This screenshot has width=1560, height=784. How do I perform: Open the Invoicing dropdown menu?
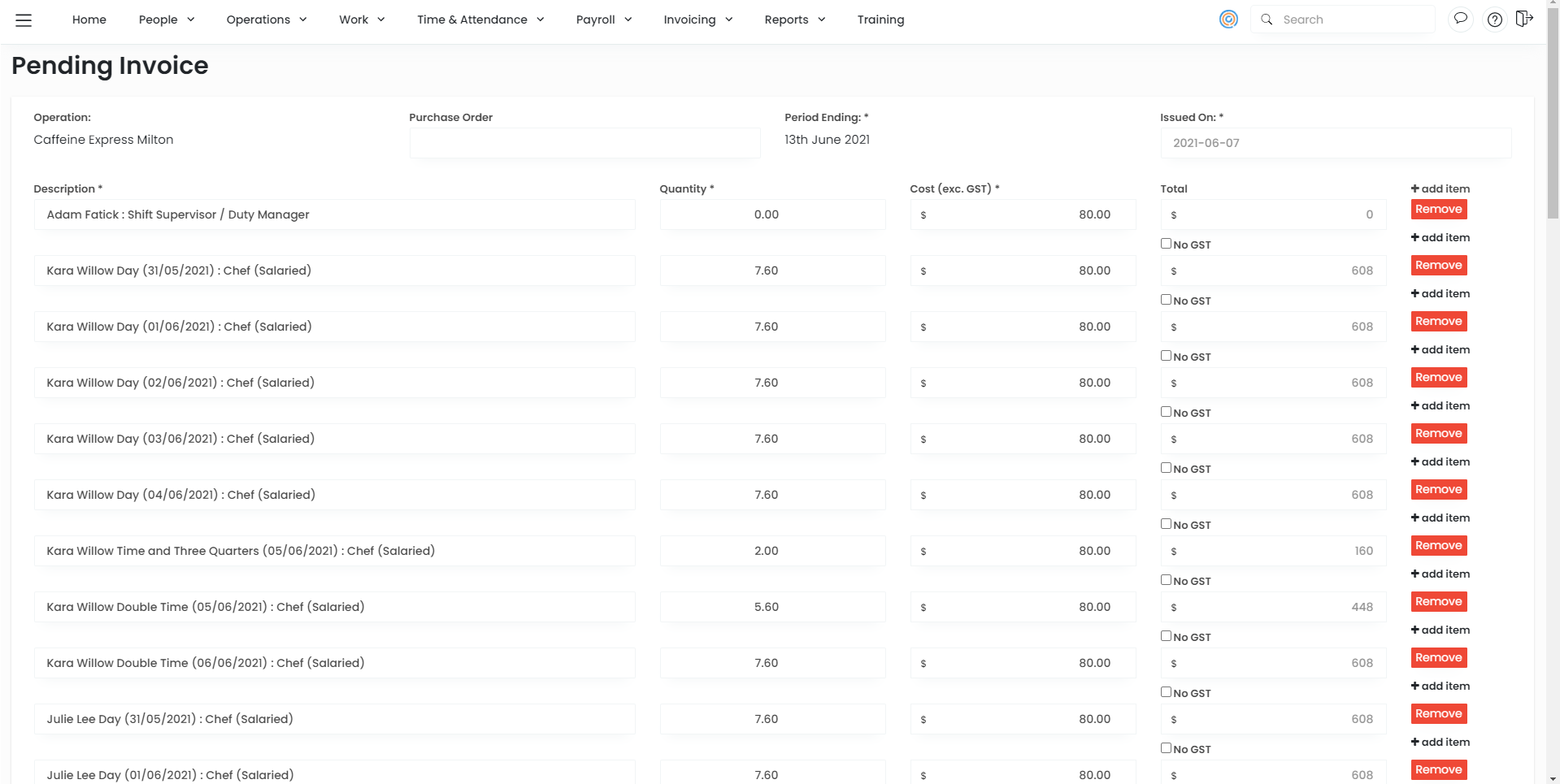coord(697,19)
